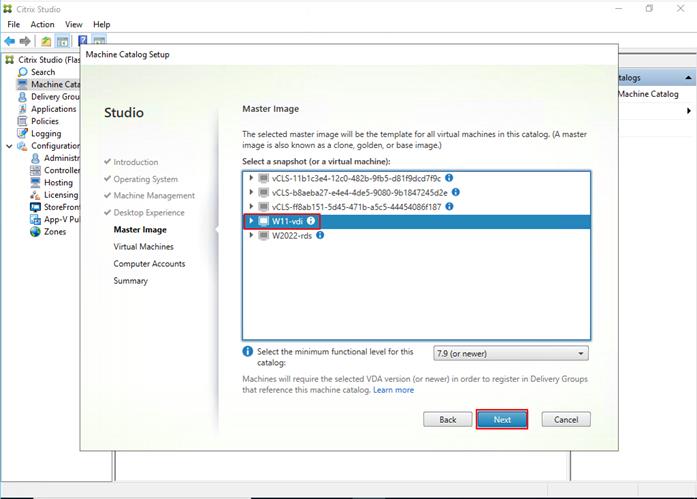Click the Forward arrow toolbar icon
This screenshot has height=499, width=697.
[x=25, y=41]
